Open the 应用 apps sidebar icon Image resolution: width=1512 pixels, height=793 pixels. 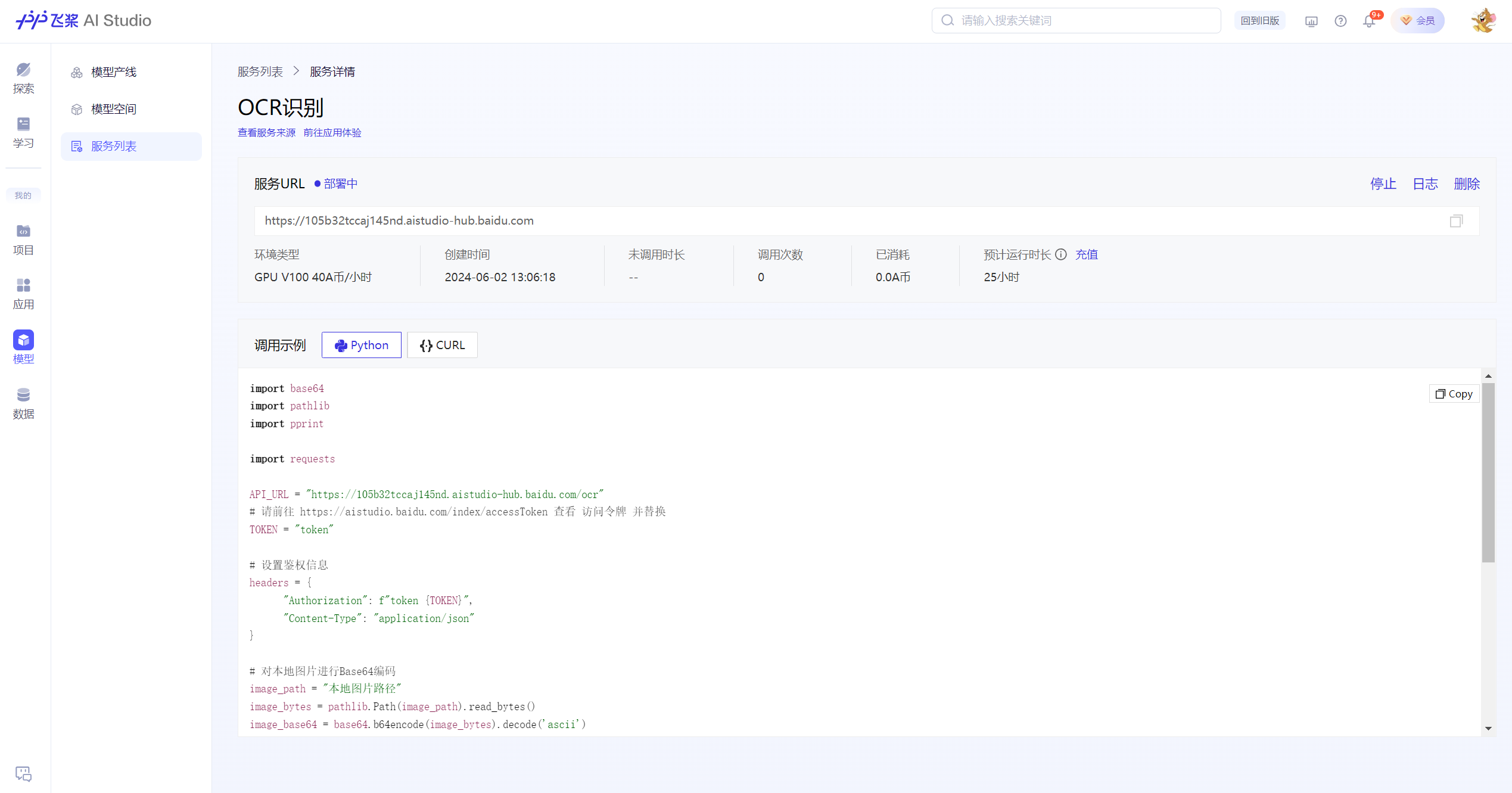coord(23,294)
